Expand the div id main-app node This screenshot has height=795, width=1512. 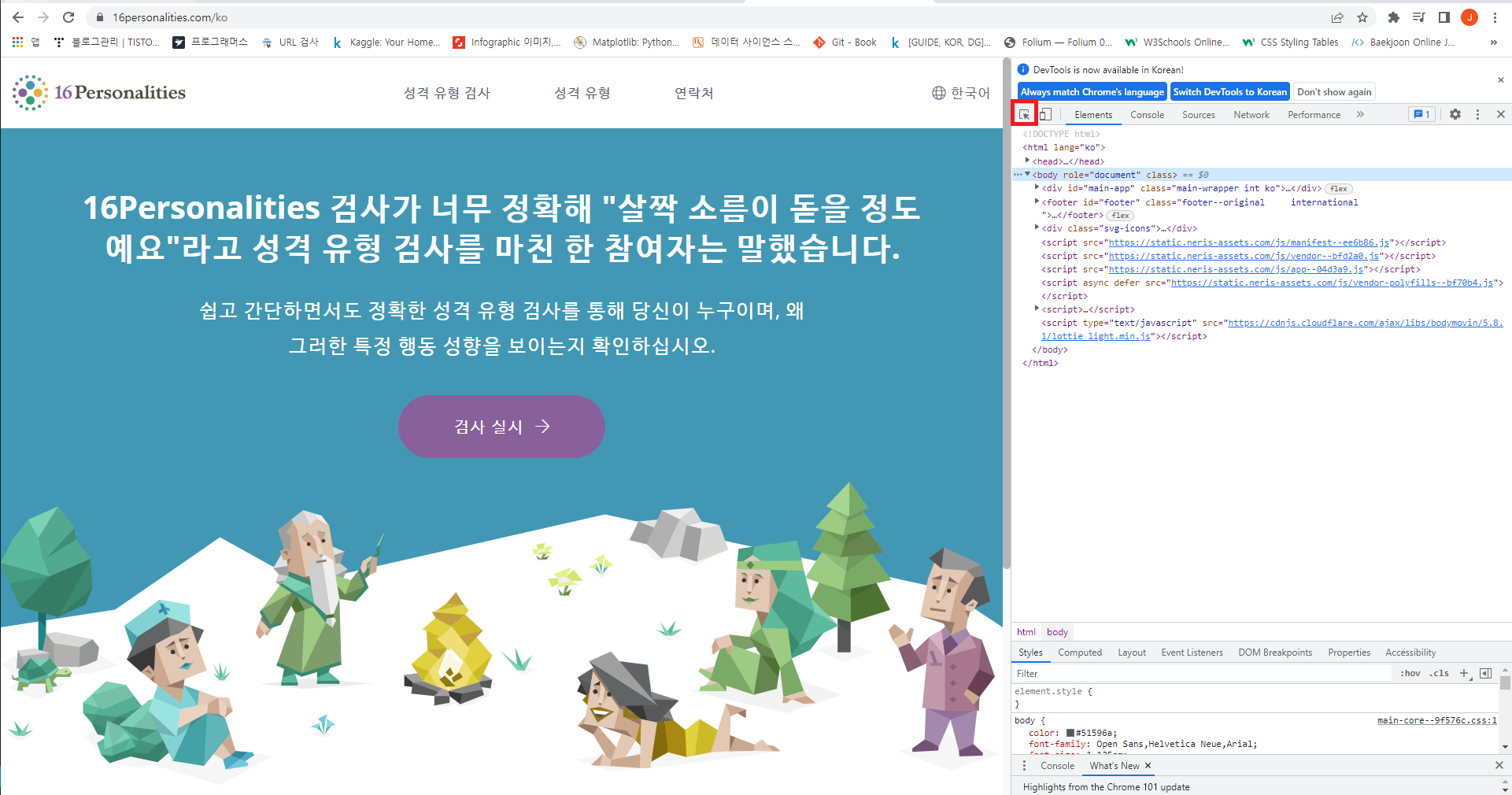click(x=1037, y=187)
